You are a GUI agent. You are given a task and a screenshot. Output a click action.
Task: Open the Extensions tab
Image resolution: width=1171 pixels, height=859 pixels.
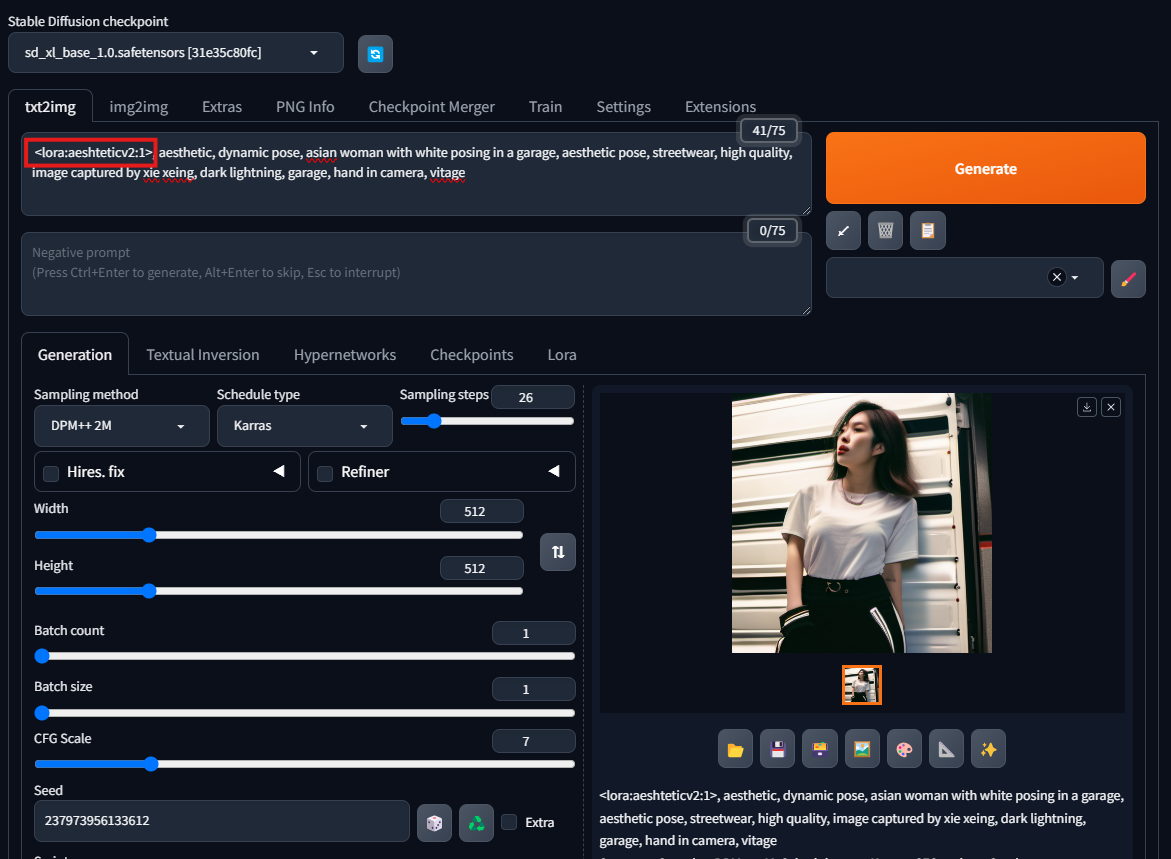(721, 107)
